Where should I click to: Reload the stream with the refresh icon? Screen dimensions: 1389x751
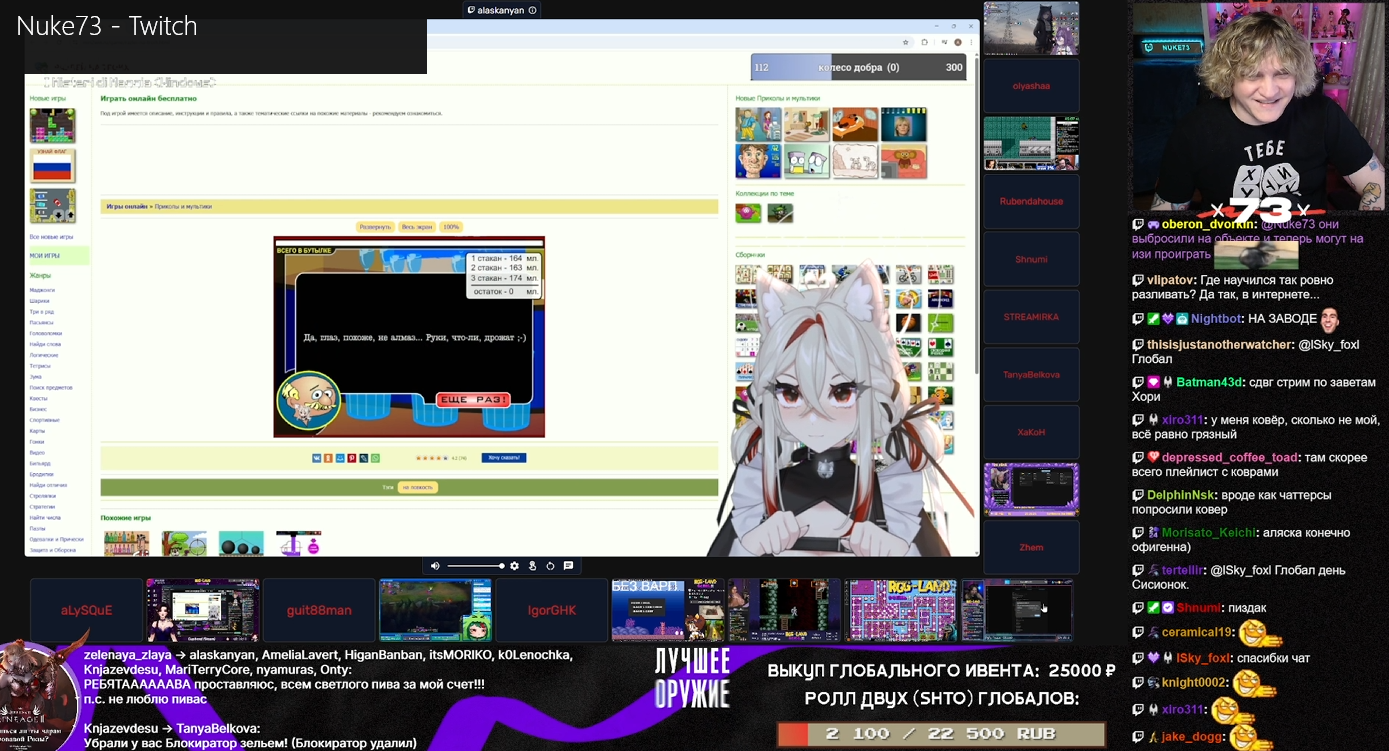550,566
